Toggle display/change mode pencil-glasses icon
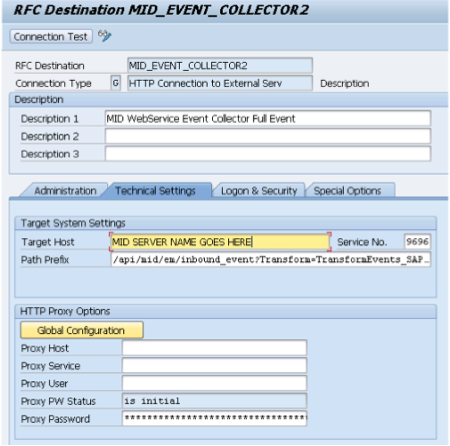This screenshot has height=446, width=450. pos(104,36)
